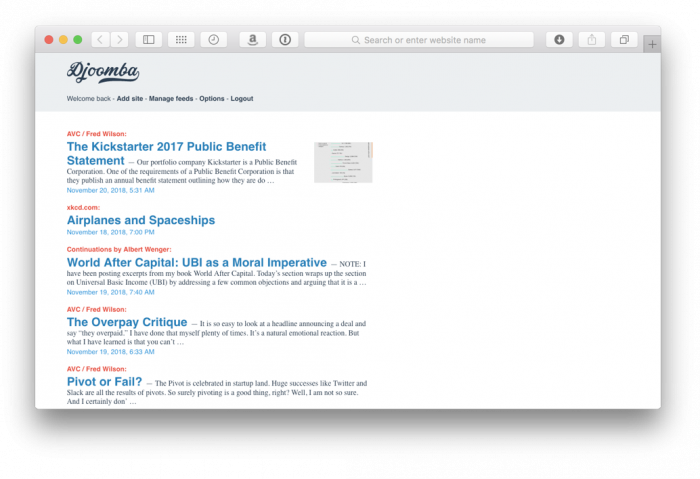Screen dimensions: 700x479
Task: Open the History clock icon
Action: (x=214, y=40)
